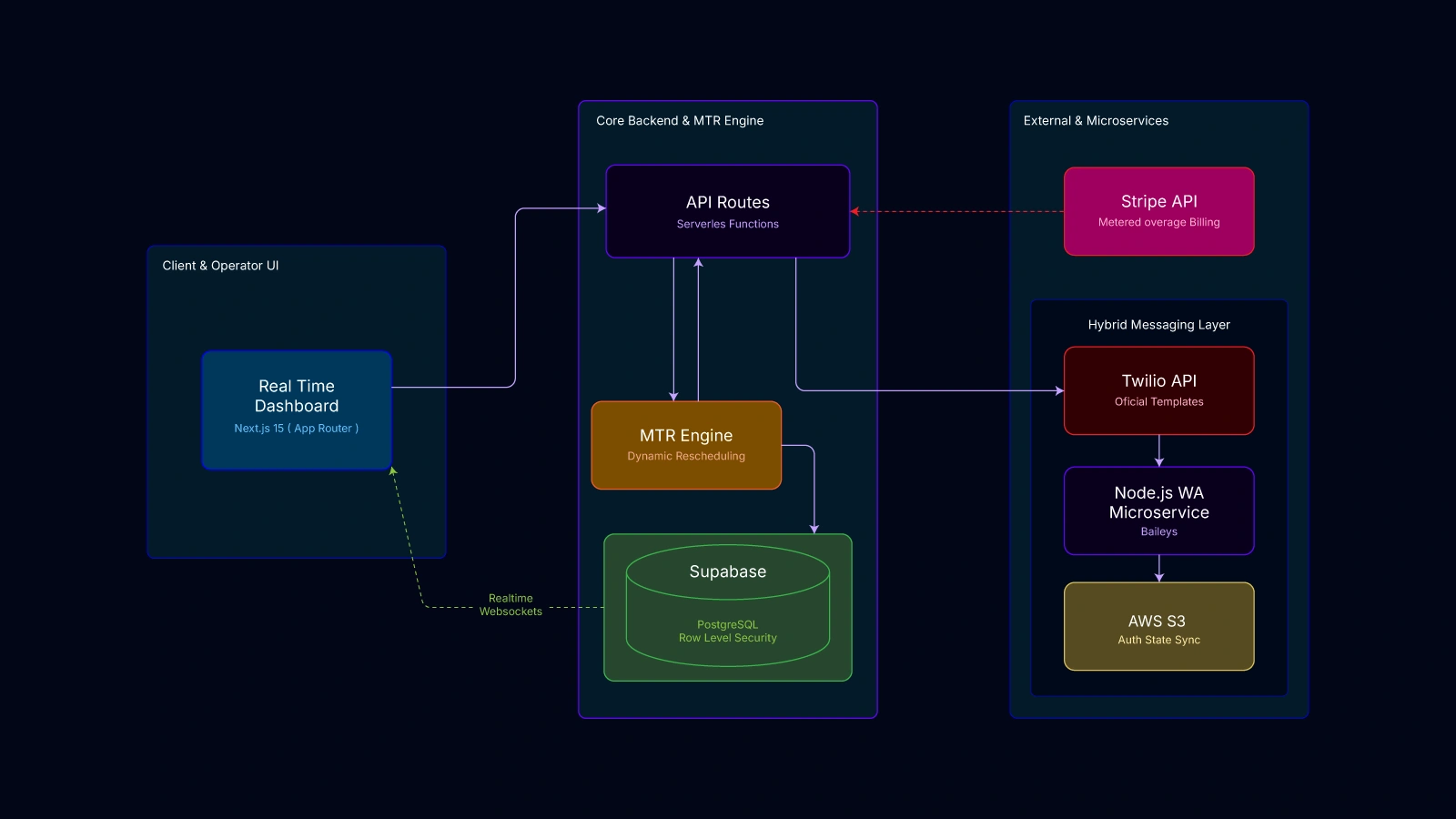Click the 'External & Microservices' group label
The width and height of the screenshot is (1456, 819).
click(1096, 120)
